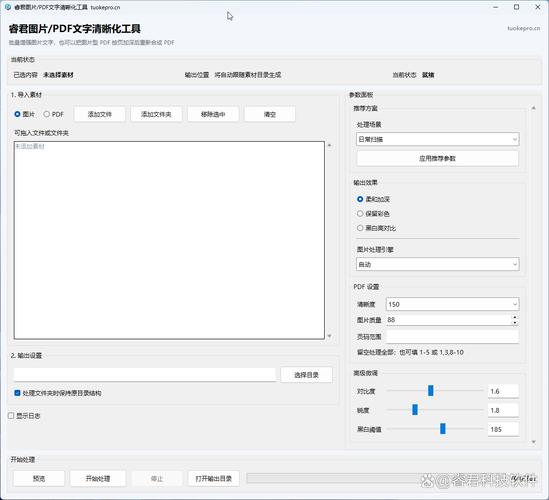Screen dimensions: 549x500
Task: Click the 添加文件夹 button
Action: click(x=156, y=114)
